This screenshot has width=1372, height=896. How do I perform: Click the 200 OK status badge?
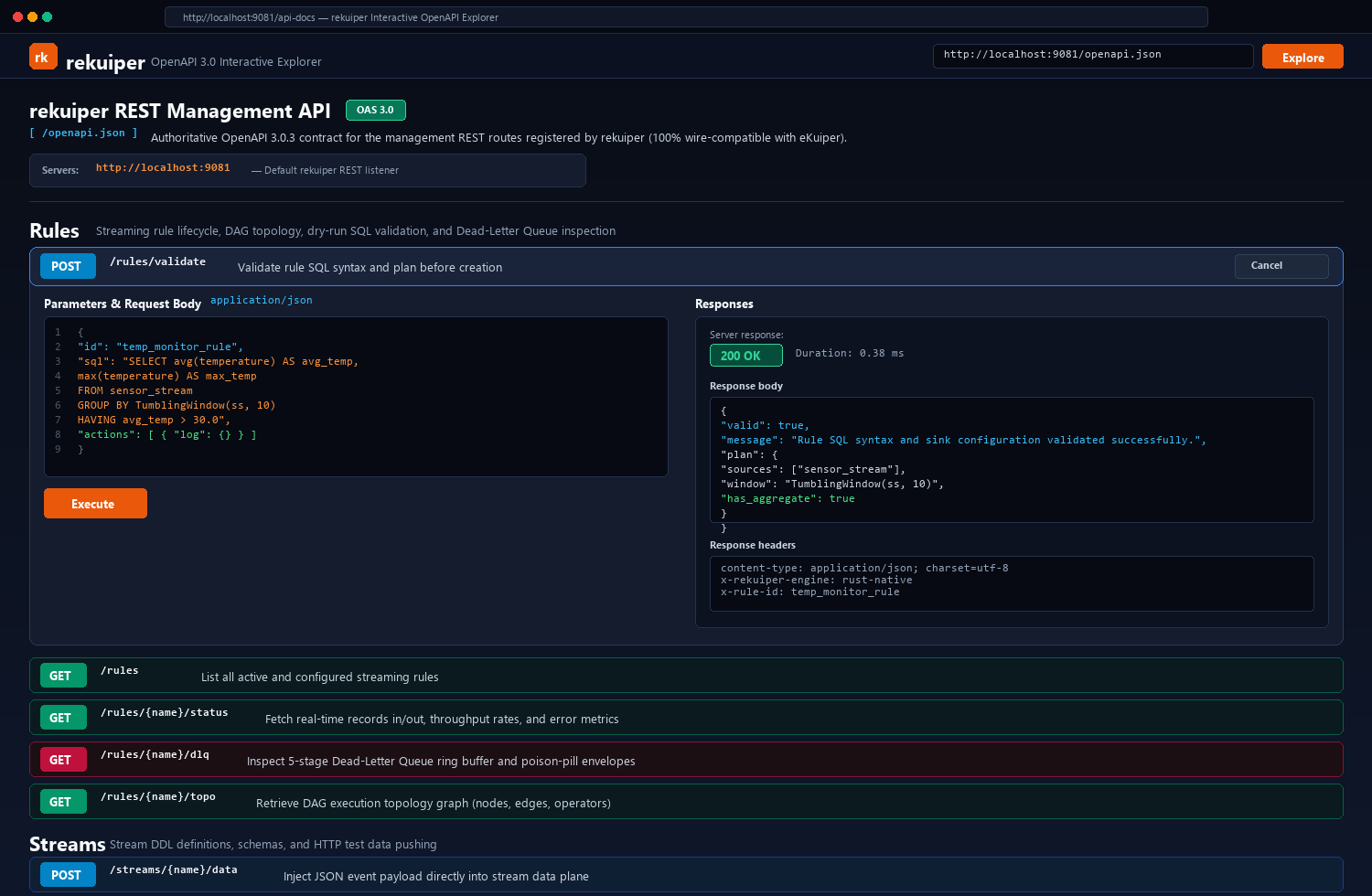pos(745,356)
